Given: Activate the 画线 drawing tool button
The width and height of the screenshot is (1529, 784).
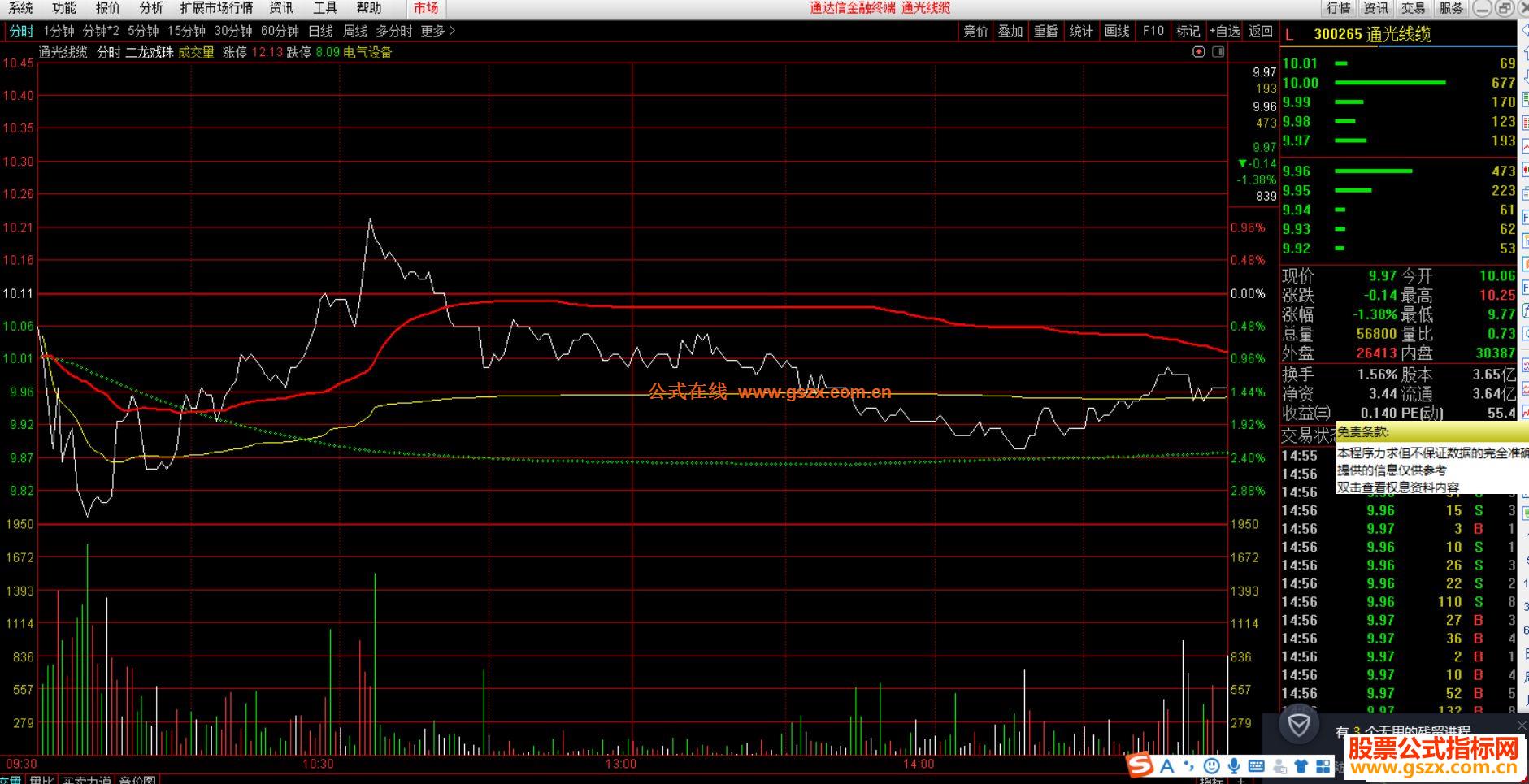Looking at the screenshot, I should click(1117, 31).
